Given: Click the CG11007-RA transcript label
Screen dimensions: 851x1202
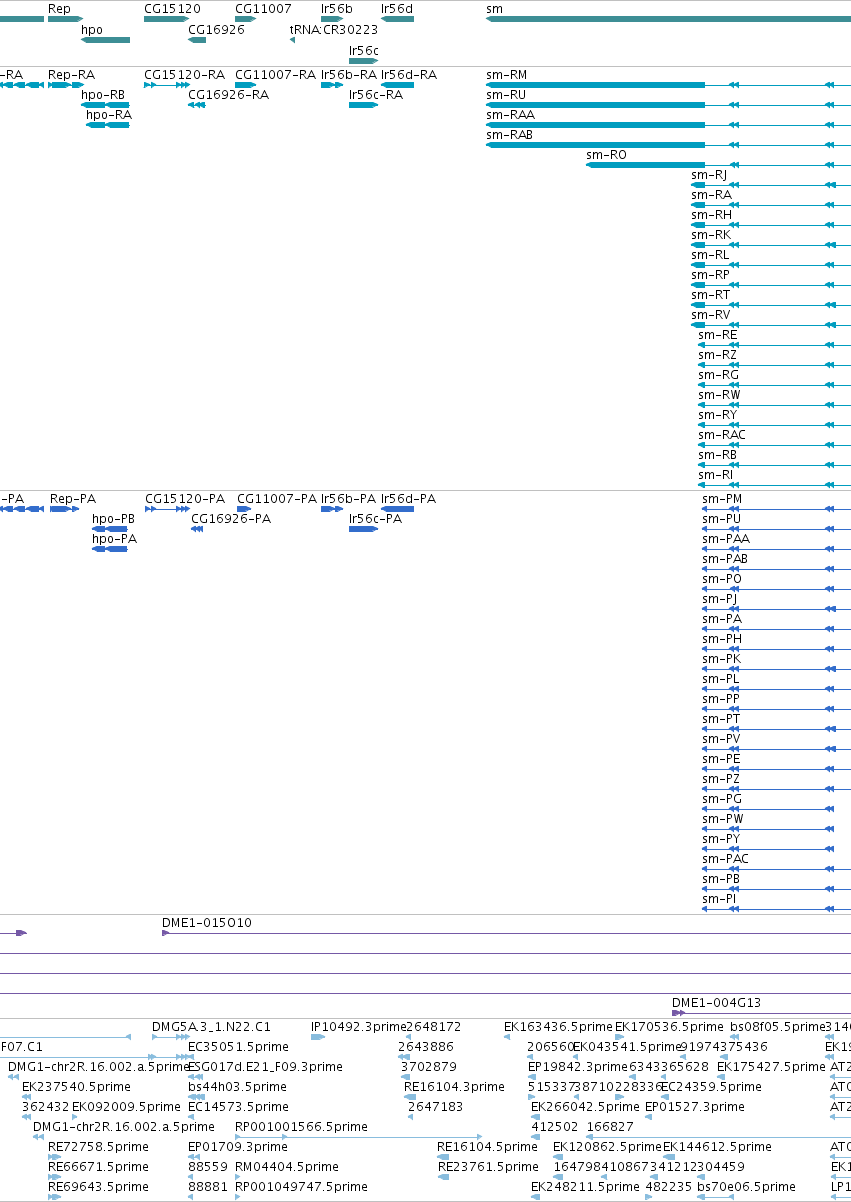Looking at the screenshot, I should click(275, 75).
